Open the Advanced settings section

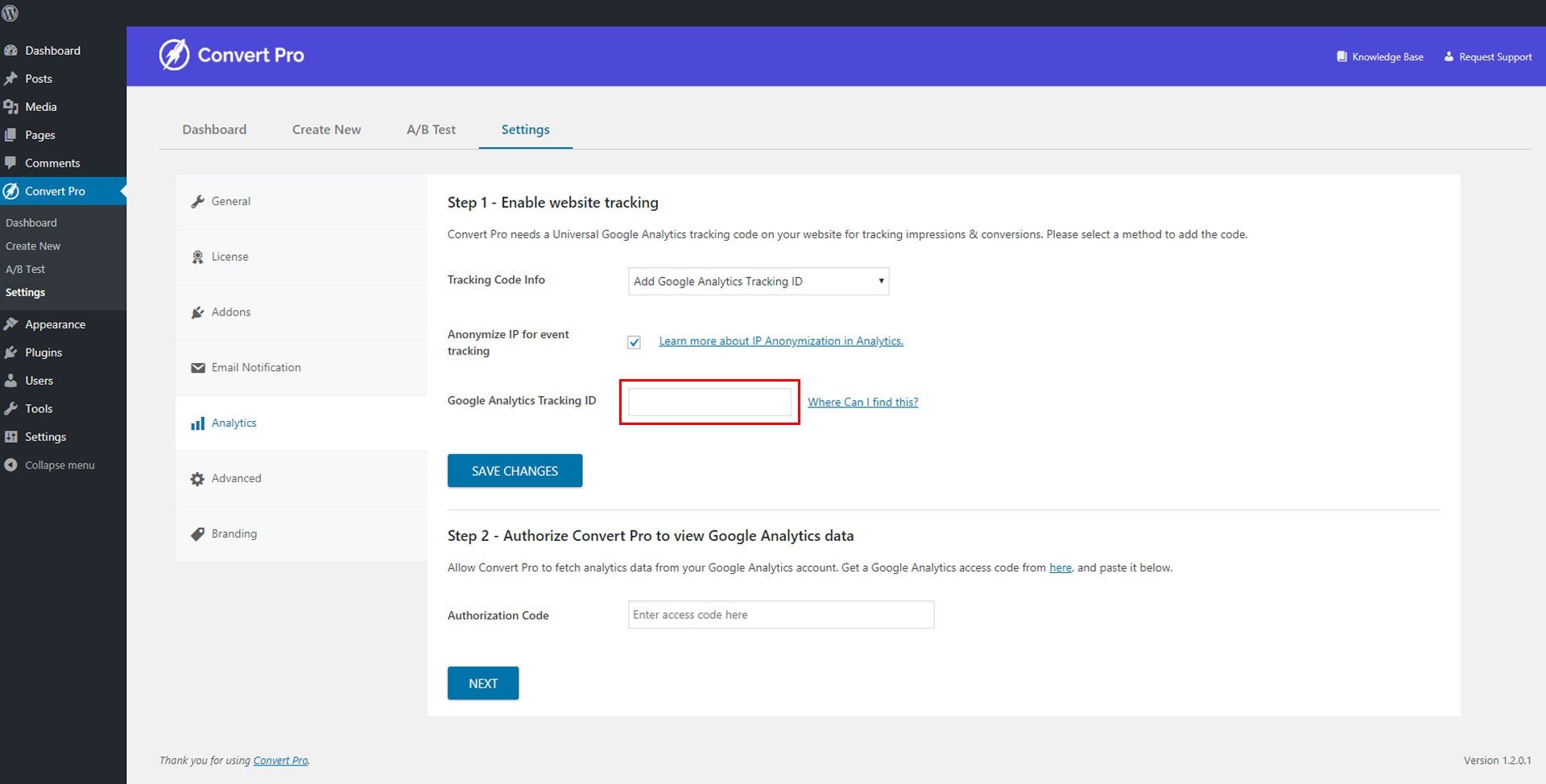(301, 479)
